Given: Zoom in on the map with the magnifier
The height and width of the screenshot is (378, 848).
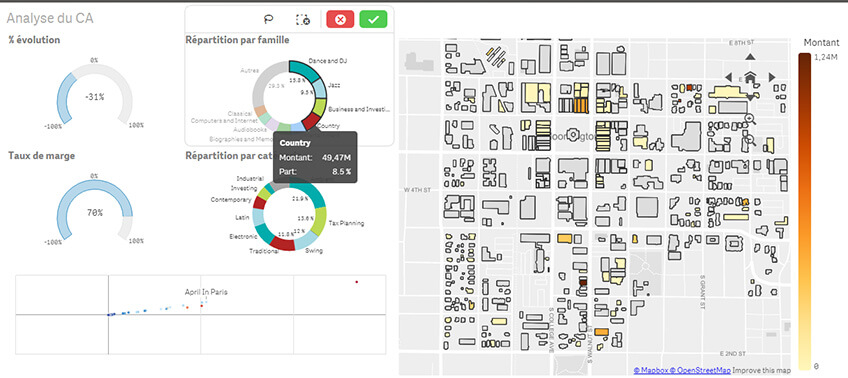Looking at the screenshot, I should pyautogui.click(x=750, y=120).
